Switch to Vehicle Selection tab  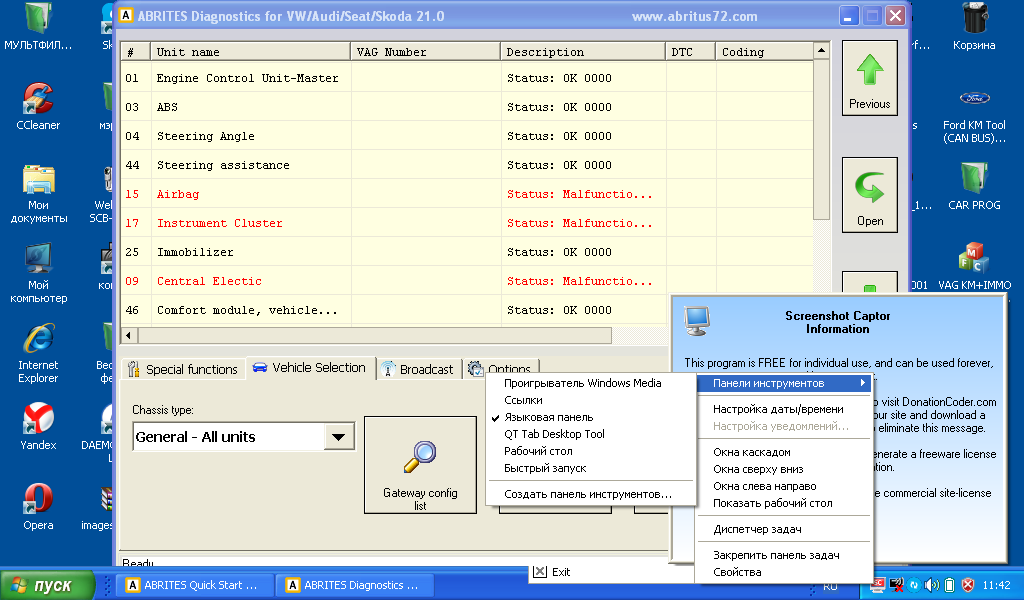pos(310,368)
